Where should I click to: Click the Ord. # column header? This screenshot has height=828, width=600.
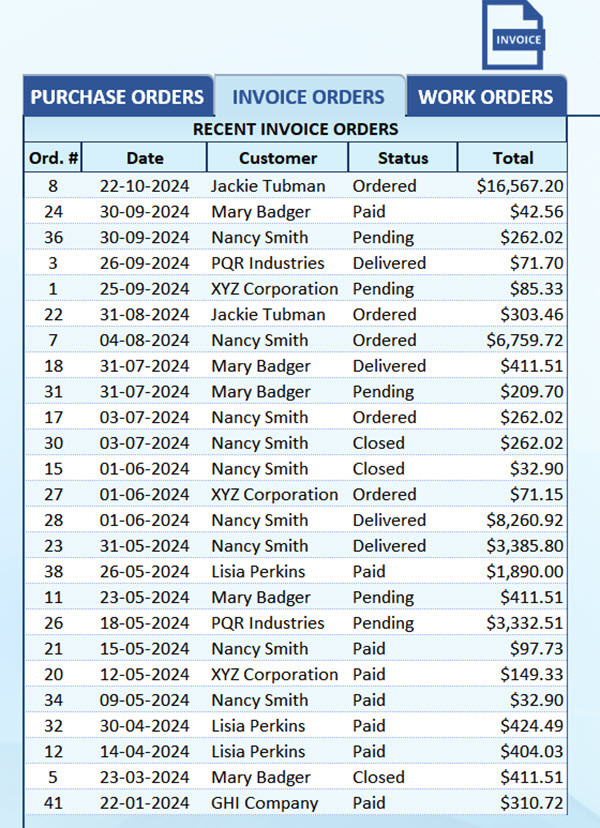pos(54,158)
